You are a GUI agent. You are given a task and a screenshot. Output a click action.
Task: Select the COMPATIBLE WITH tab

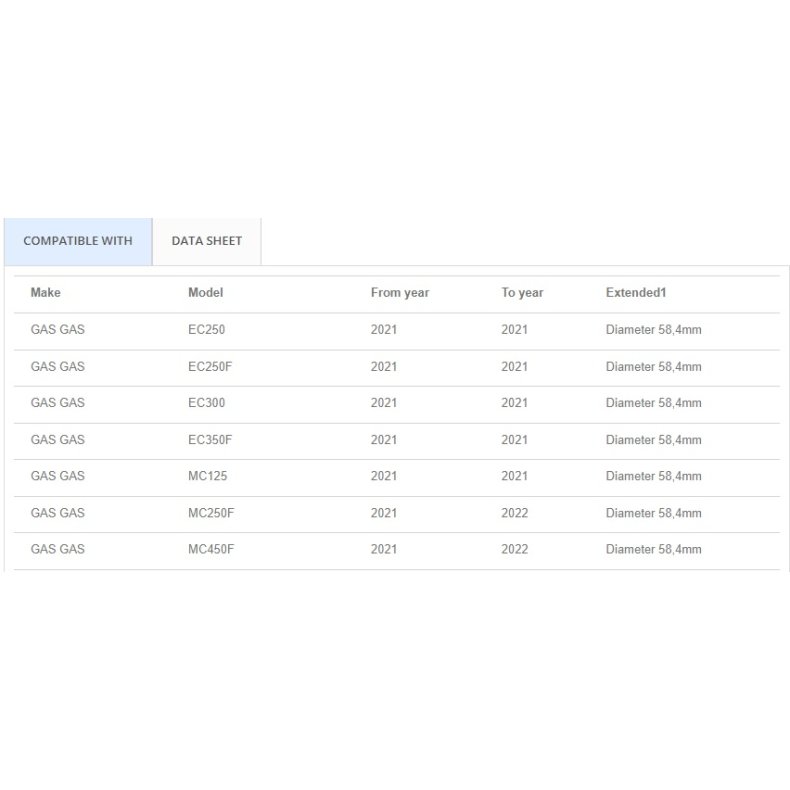pyautogui.click(x=78, y=241)
